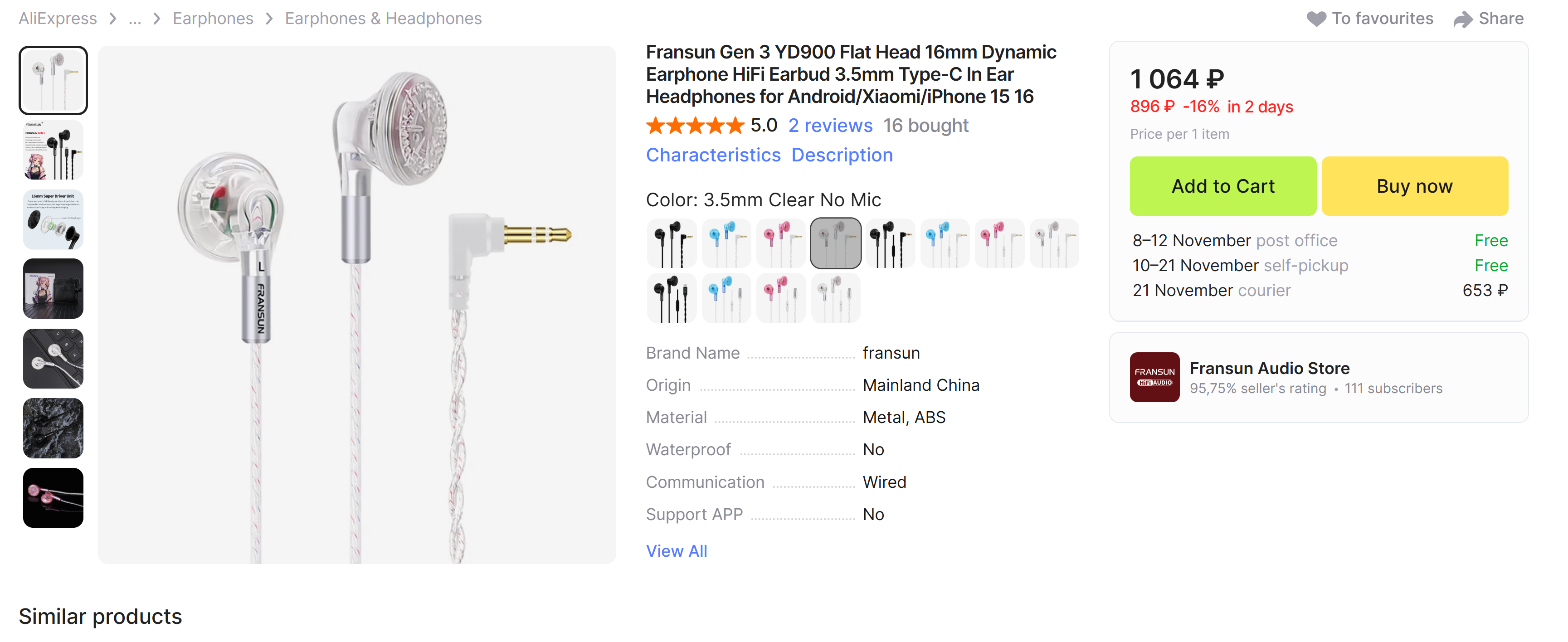This screenshot has width=1568, height=642.
Task: Add the earphones to cart
Action: pyautogui.click(x=1222, y=186)
